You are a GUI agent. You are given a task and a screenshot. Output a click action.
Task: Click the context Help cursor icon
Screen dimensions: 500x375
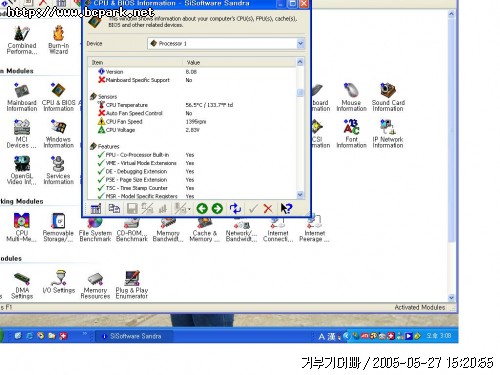(286, 209)
